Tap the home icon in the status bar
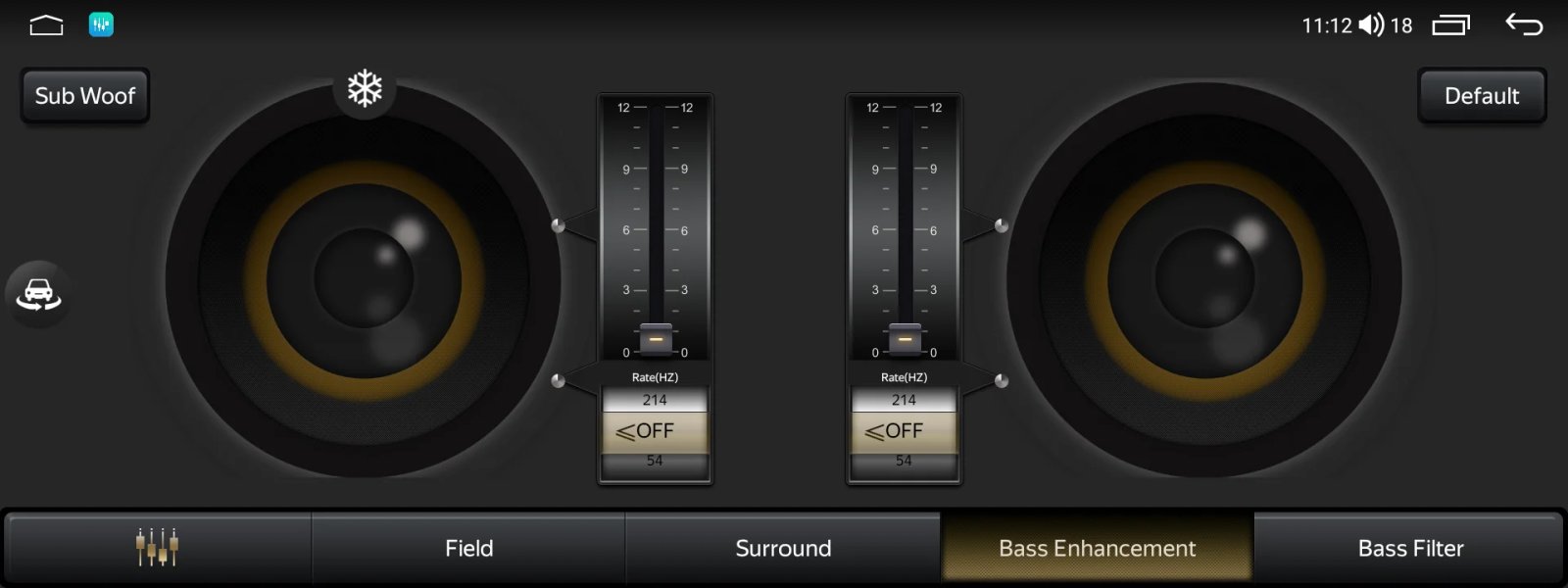The height and width of the screenshot is (588, 1568). 46,25
